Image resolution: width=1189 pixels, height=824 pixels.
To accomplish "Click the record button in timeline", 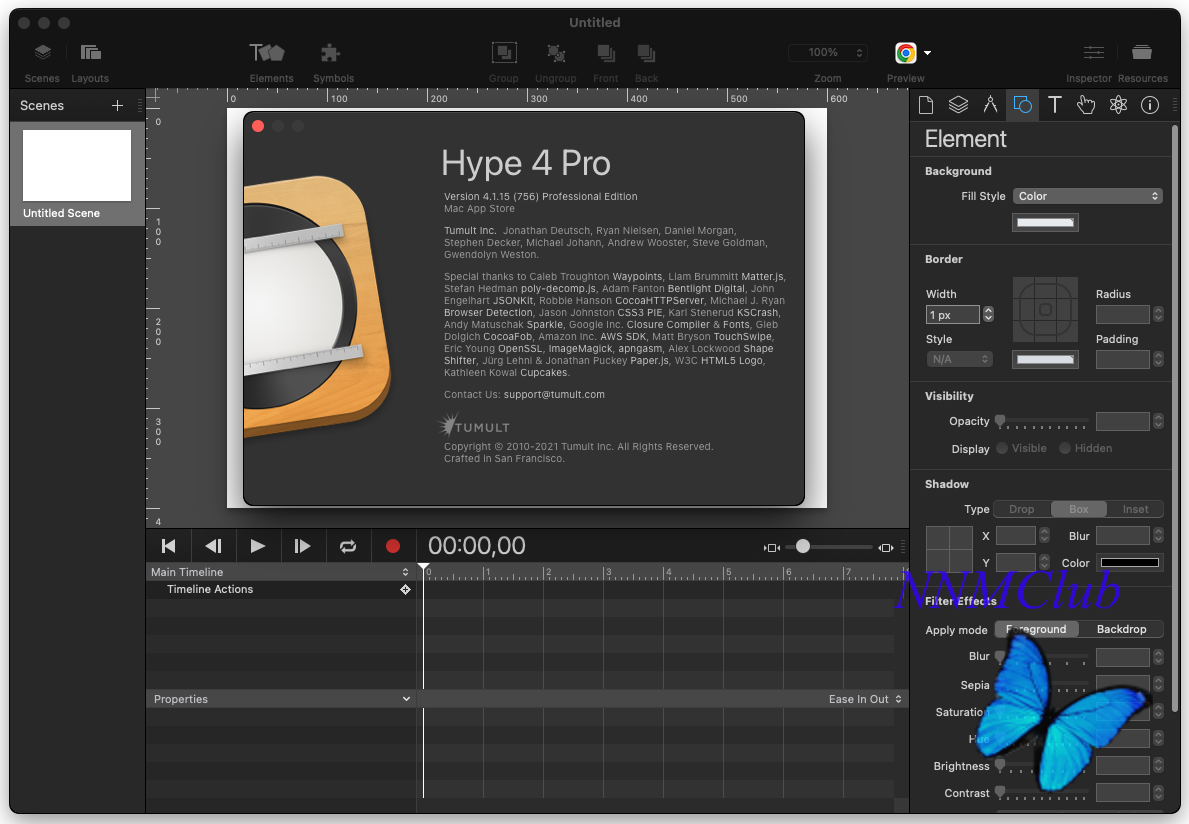I will (393, 546).
